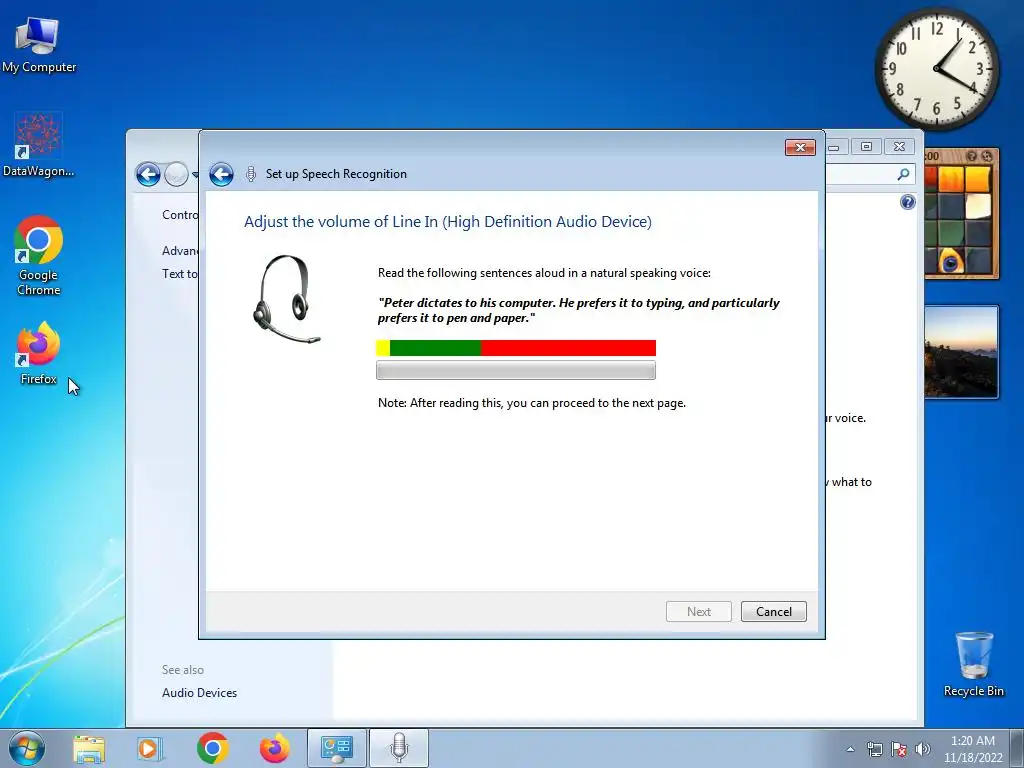Close the Set up Speech Recognition dialog
1024x768 pixels.
pyautogui.click(x=800, y=148)
